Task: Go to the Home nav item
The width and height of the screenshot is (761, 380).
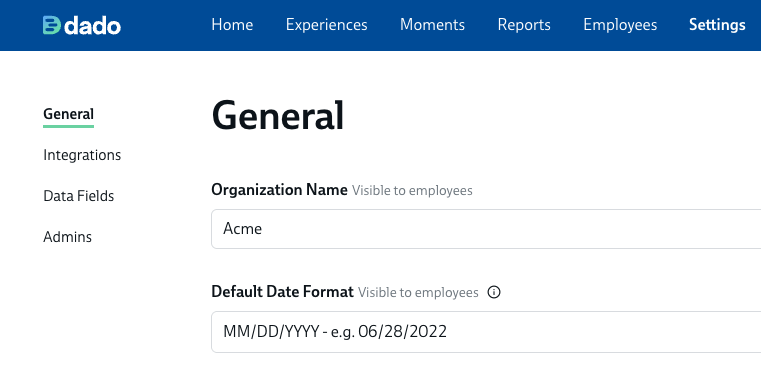Action: tap(232, 25)
